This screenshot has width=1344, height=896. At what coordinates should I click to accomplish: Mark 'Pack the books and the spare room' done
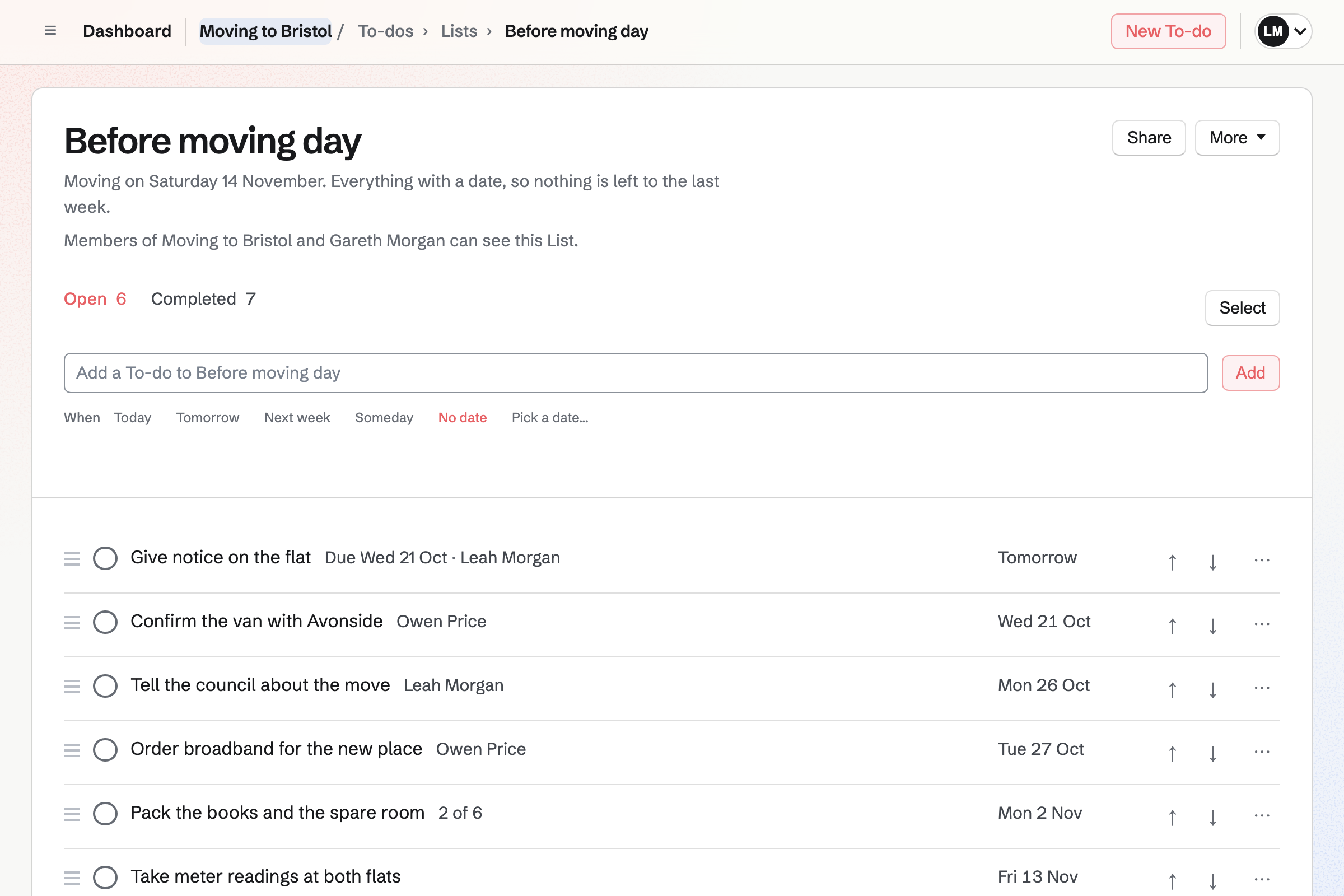(x=105, y=814)
